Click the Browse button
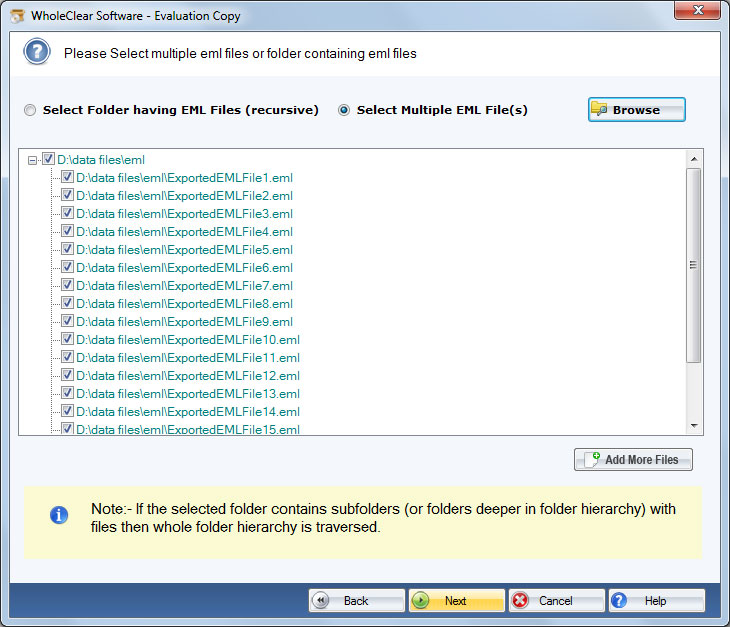Screen dimensions: 730x627 point(636,110)
